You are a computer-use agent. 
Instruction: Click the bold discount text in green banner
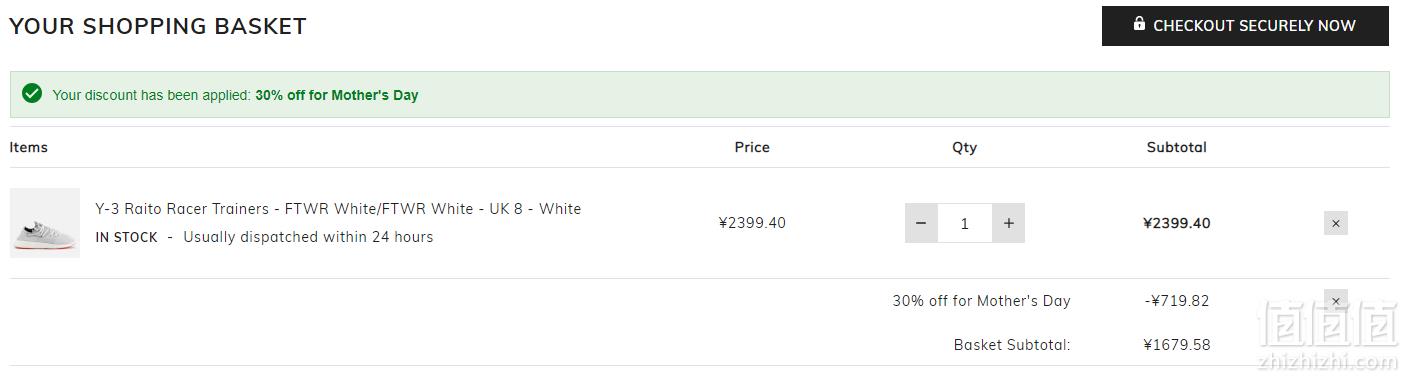click(337, 95)
